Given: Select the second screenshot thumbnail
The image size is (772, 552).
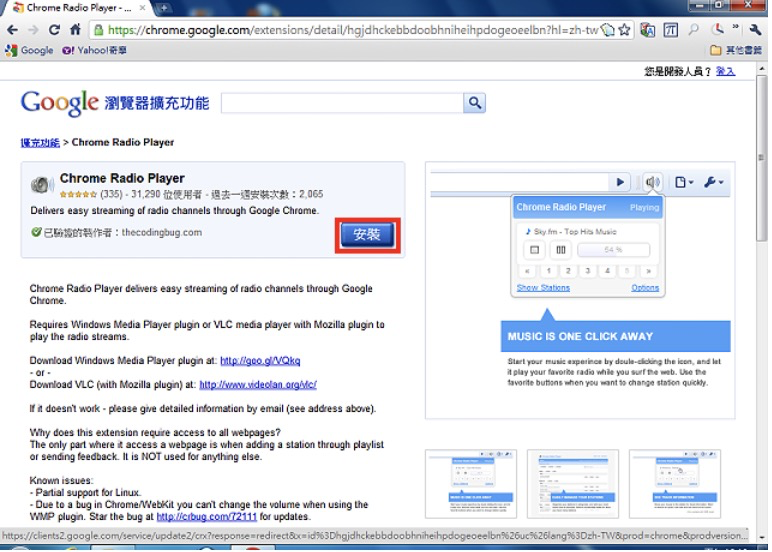Looking at the screenshot, I should [573, 484].
